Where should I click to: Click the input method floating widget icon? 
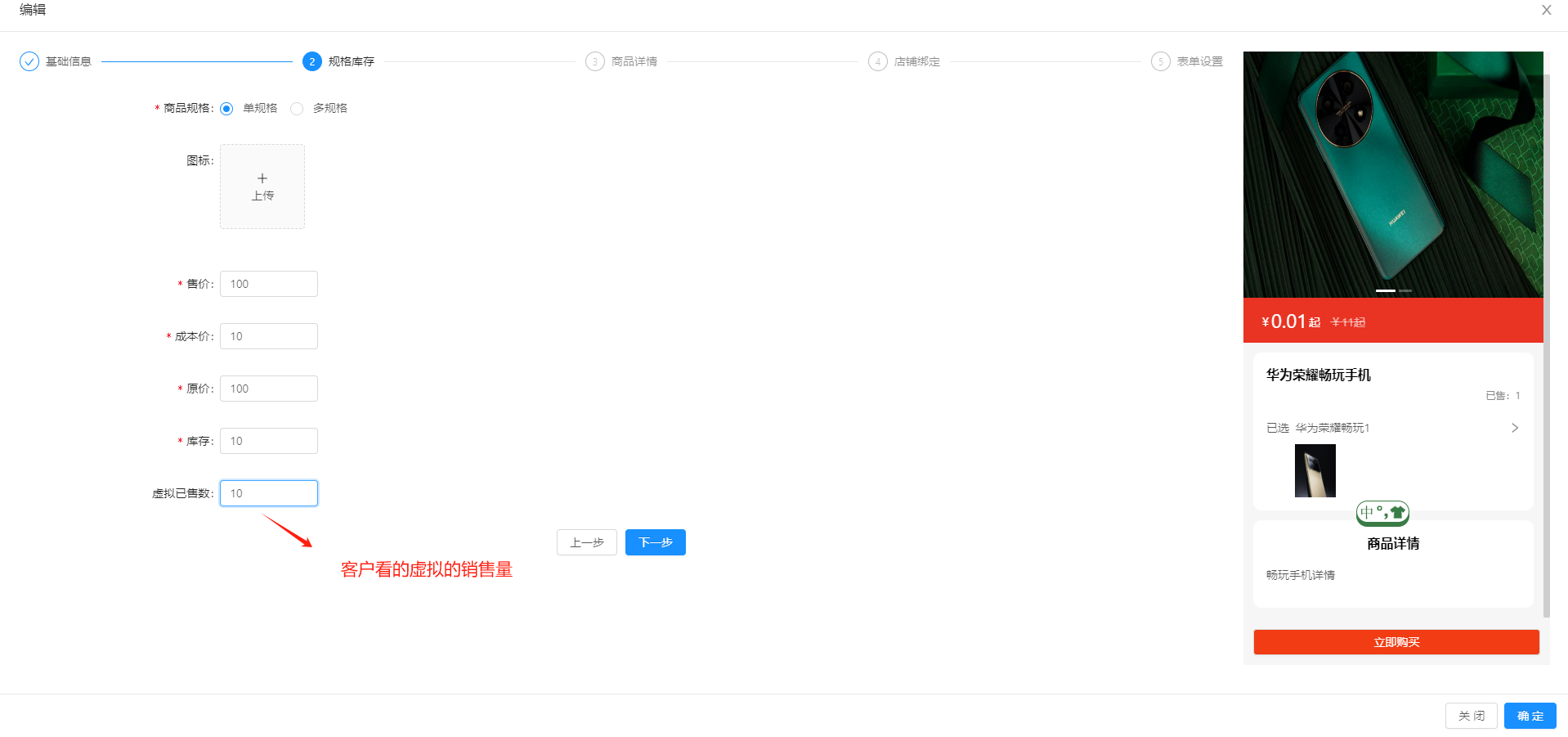coord(1382,513)
